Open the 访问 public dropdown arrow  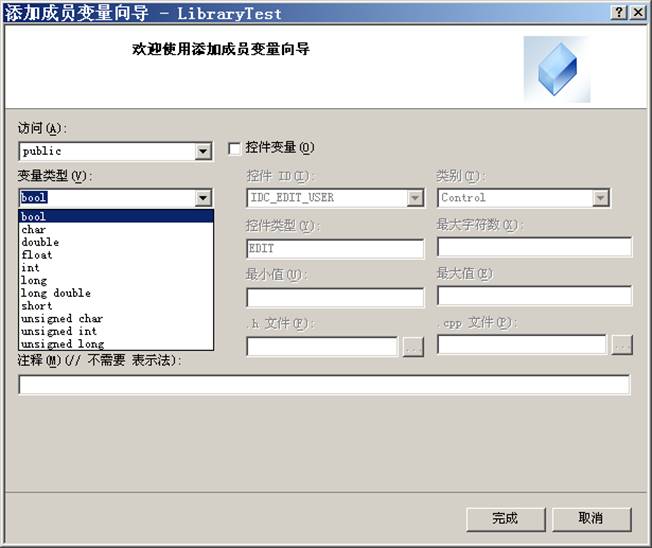click(203, 151)
